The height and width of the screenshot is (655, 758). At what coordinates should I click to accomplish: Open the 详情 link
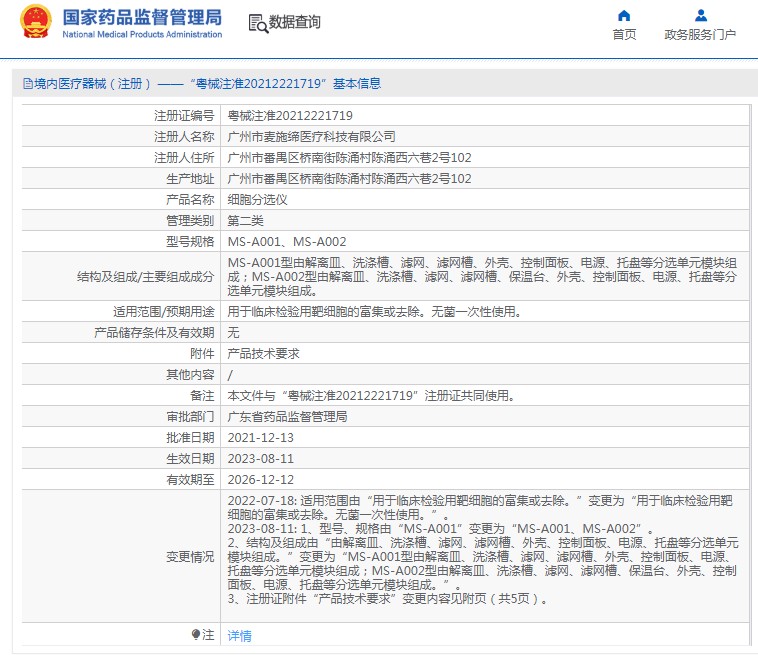(239, 636)
